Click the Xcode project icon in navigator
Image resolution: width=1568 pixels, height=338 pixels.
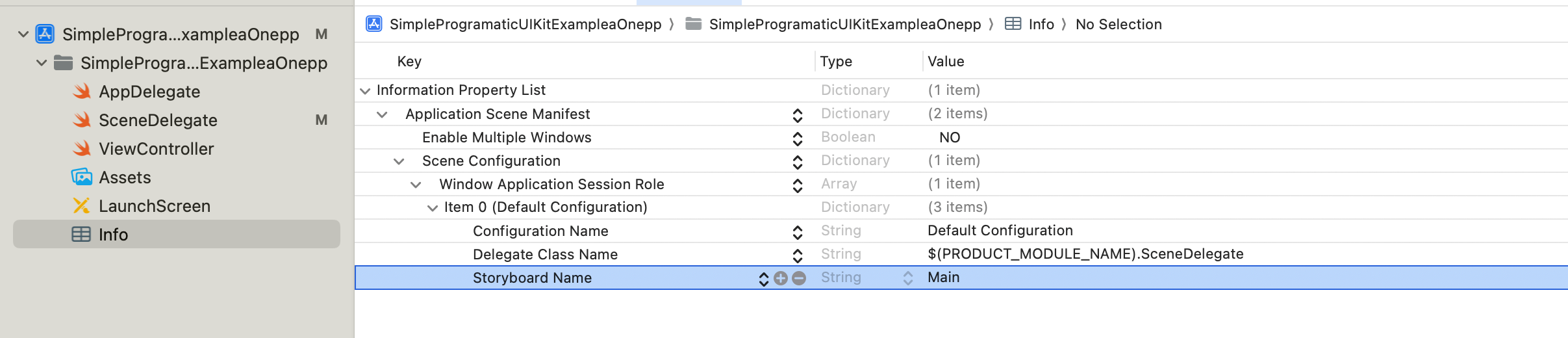click(x=45, y=34)
